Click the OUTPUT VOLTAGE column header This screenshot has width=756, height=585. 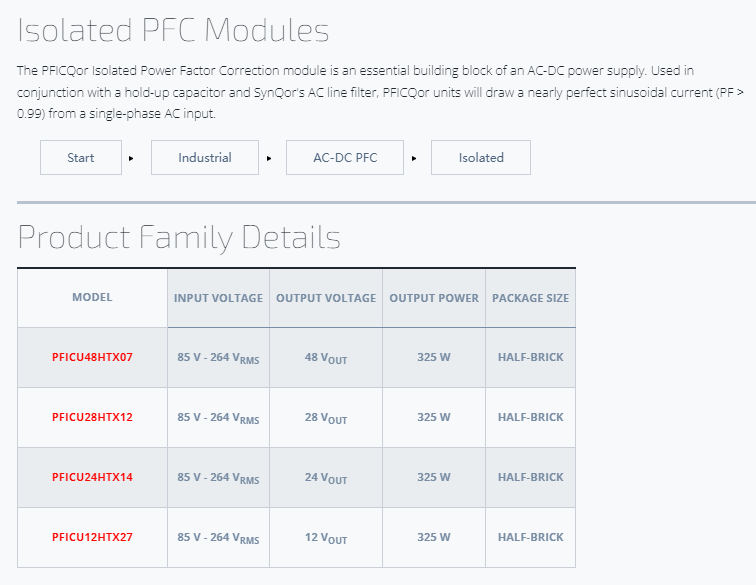coord(326,298)
